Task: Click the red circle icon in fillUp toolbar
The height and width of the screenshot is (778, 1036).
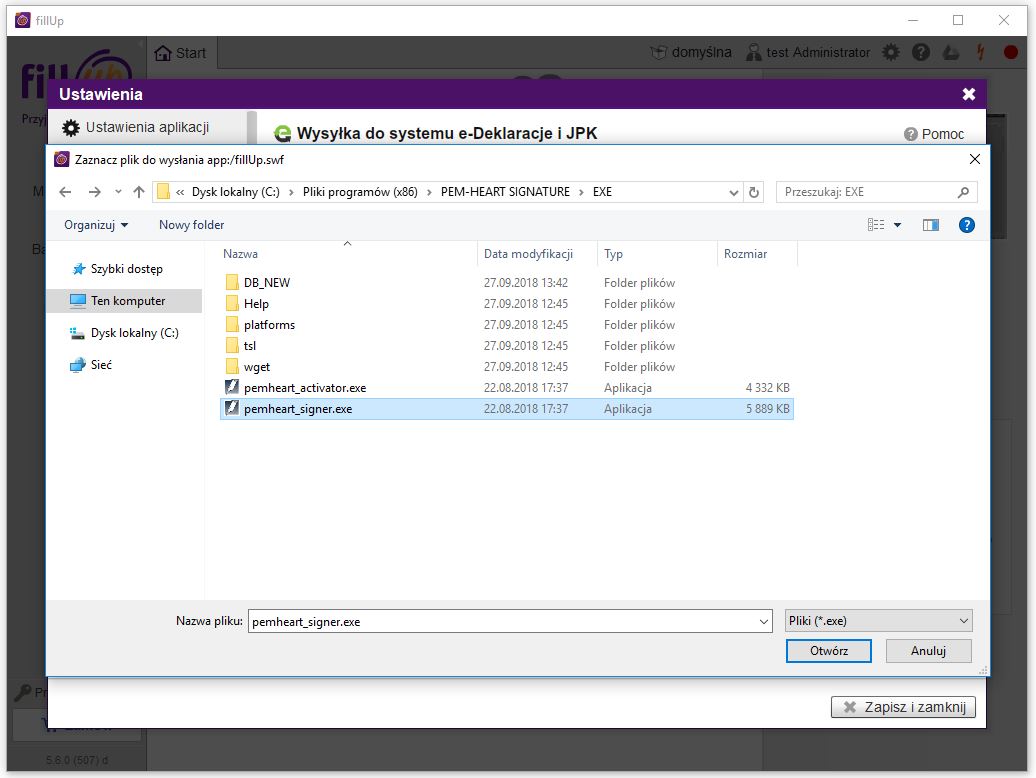Action: point(1010,52)
